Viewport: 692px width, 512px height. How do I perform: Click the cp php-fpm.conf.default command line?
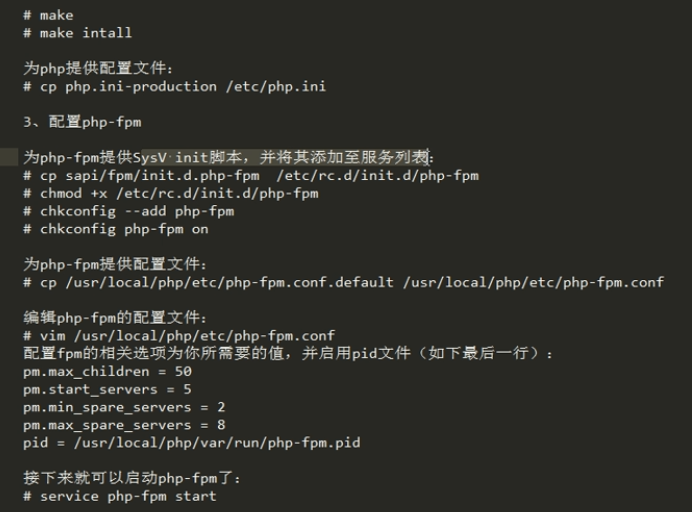click(344, 282)
